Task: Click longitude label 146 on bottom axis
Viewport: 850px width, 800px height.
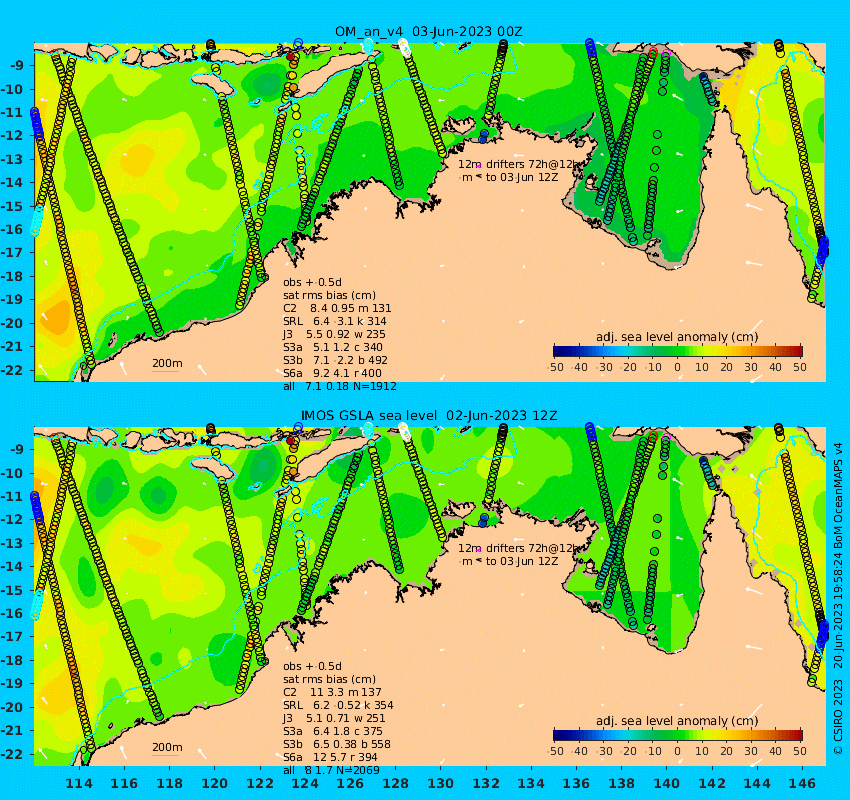Action: pos(802,783)
